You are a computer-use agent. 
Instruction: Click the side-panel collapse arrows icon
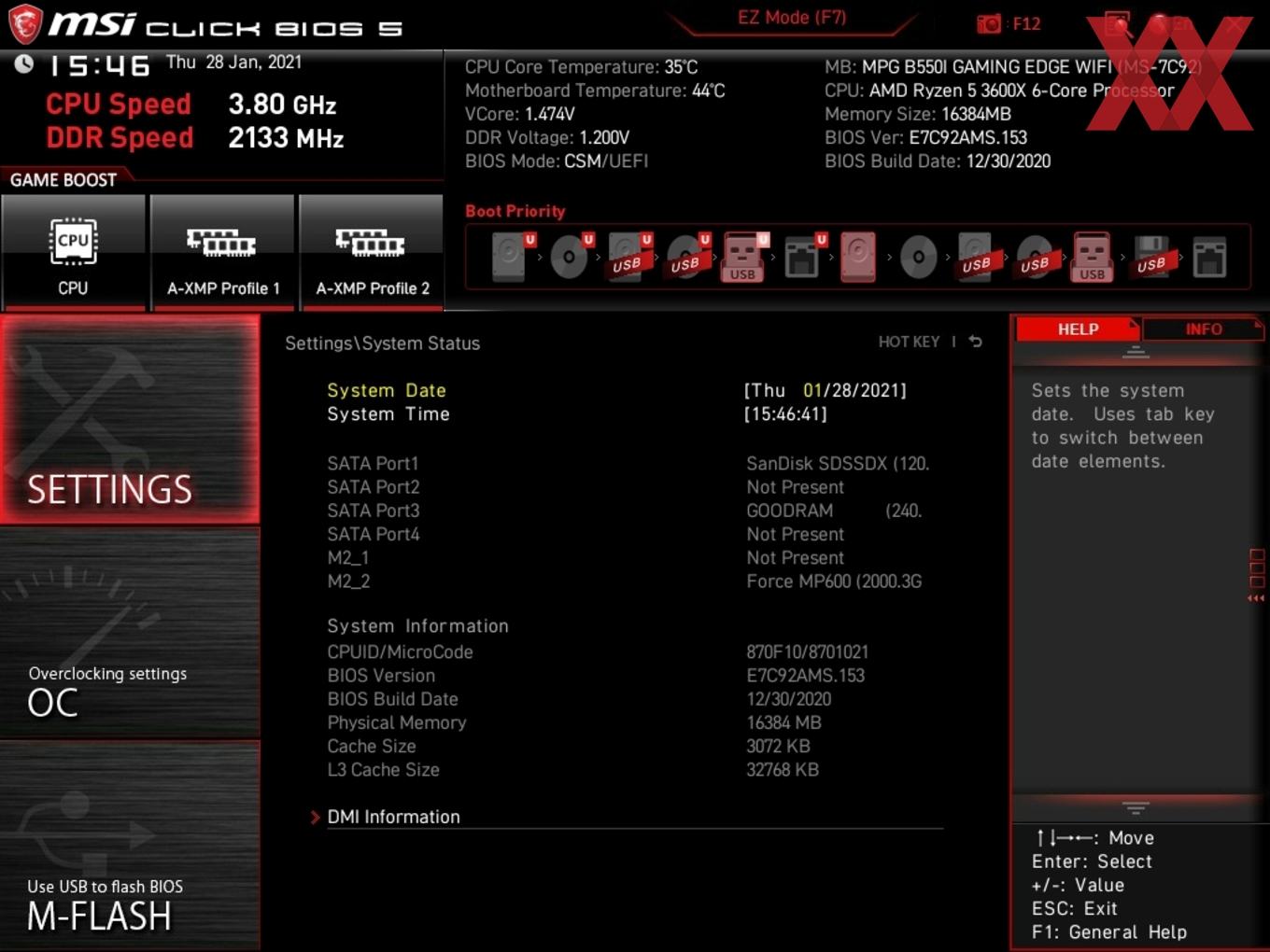[x=1256, y=598]
